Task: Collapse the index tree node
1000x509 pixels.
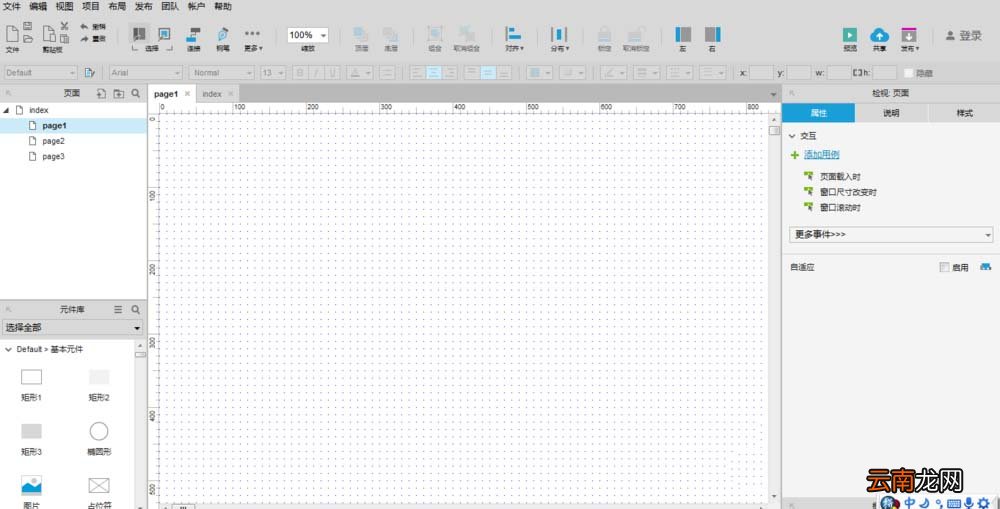Action: click(6, 110)
